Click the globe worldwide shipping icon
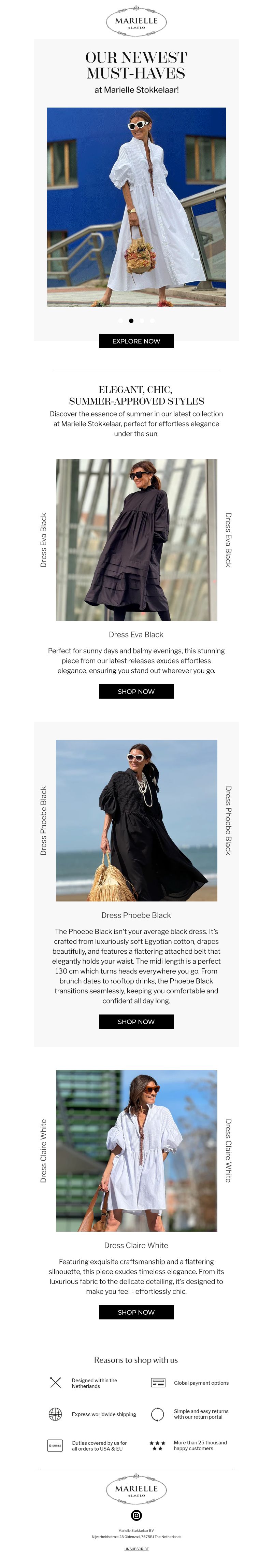The height and width of the screenshot is (1568, 273). tap(55, 1414)
